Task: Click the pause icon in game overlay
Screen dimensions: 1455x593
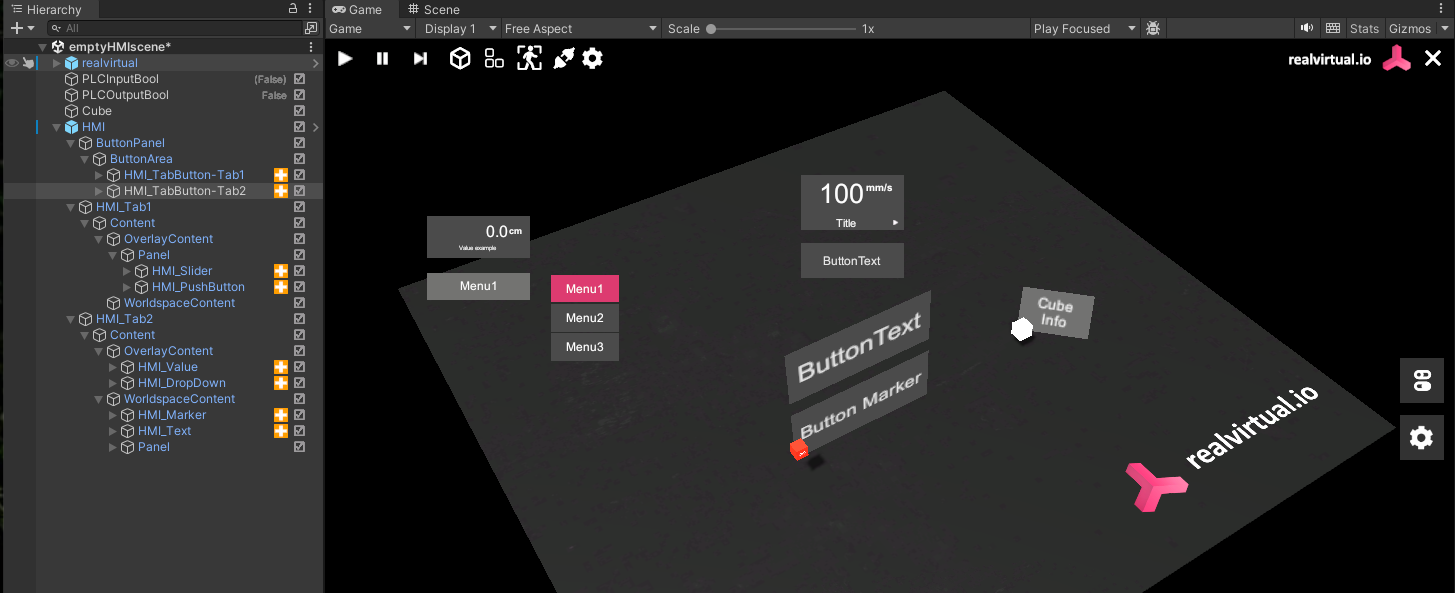Action: (382, 59)
